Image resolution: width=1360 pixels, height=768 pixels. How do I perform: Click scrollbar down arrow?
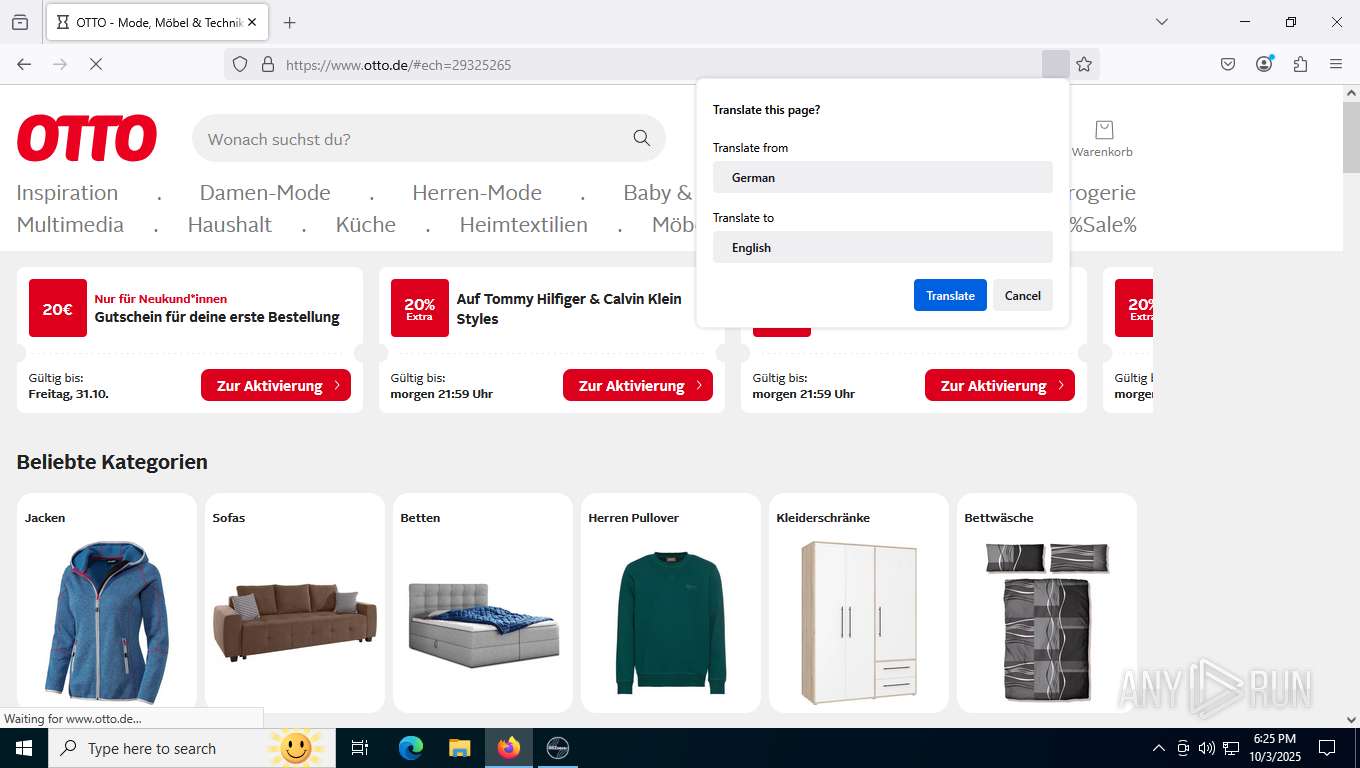(x=1351, y=719)
